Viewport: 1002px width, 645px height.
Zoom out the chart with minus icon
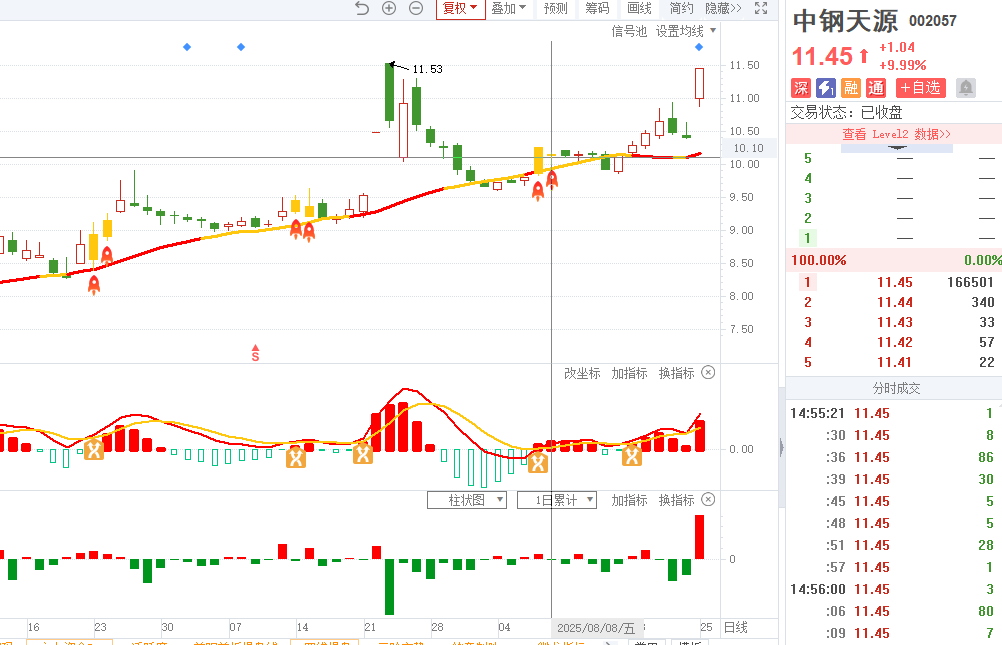pyautogui.click(x=416, y=8)
